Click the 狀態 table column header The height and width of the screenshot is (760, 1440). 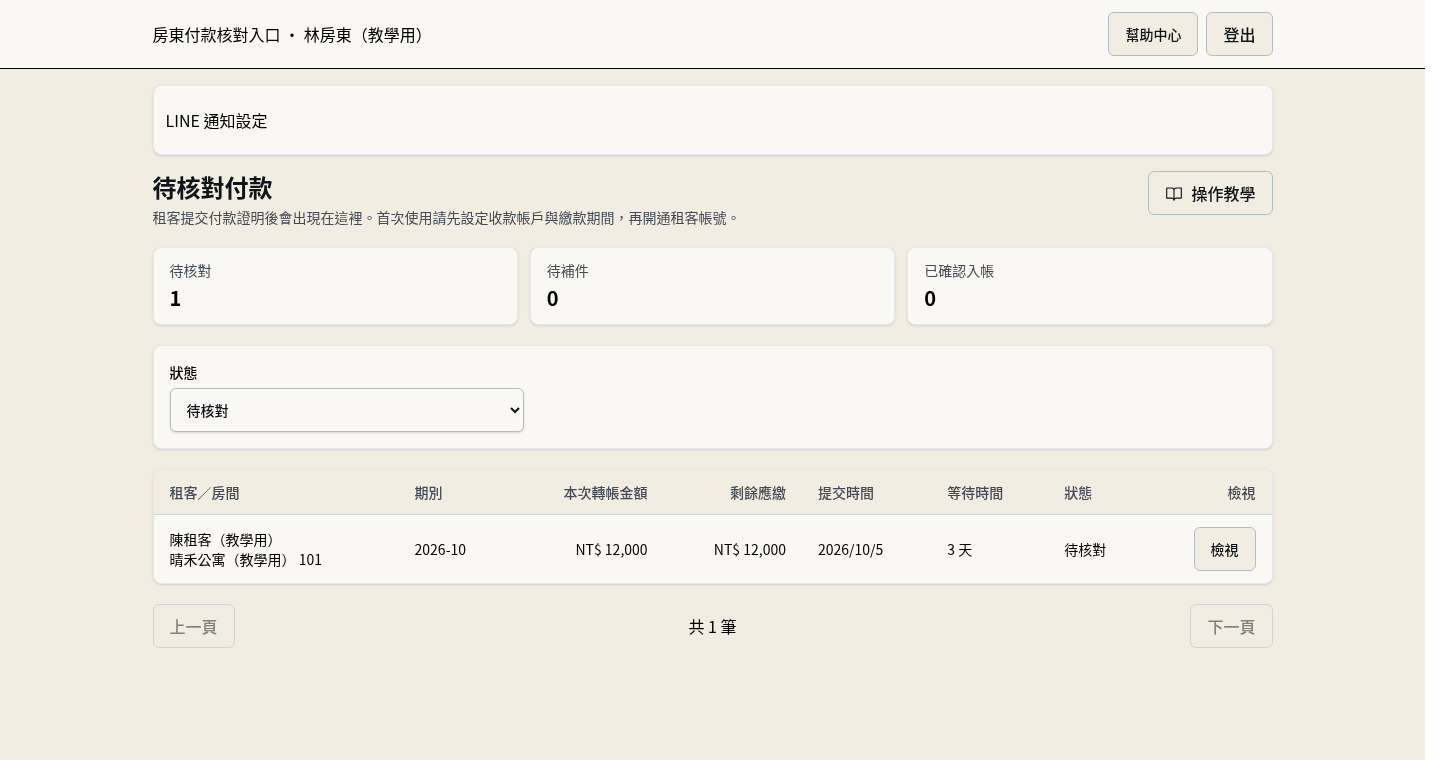coord(1078,493)
